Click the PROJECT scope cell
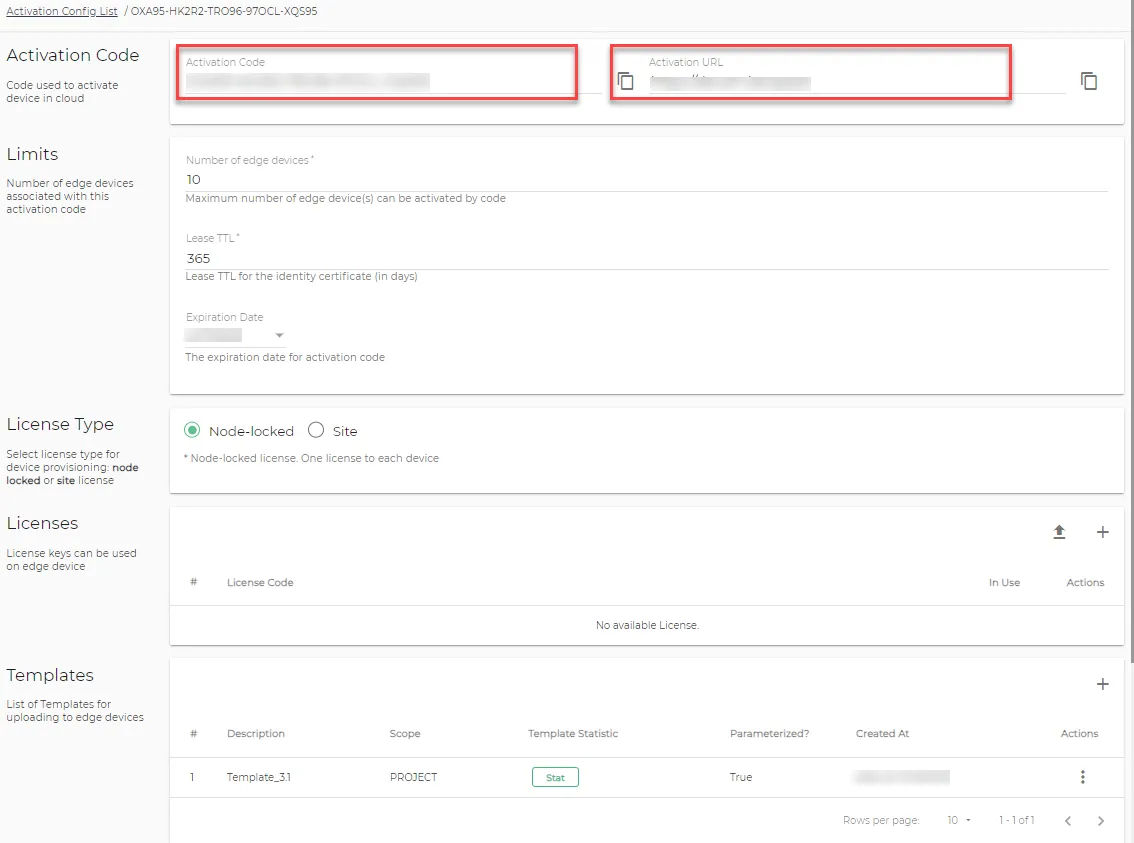The height and width of the screenshot is (843, 1134). pos(413,777)
